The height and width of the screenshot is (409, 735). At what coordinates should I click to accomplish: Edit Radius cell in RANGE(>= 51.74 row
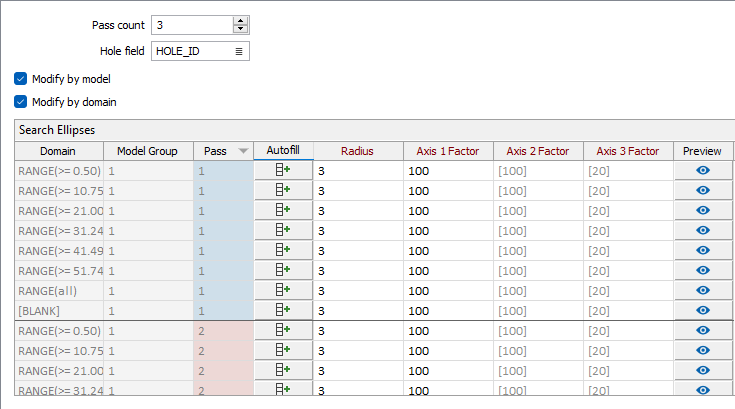click(358, 271)
